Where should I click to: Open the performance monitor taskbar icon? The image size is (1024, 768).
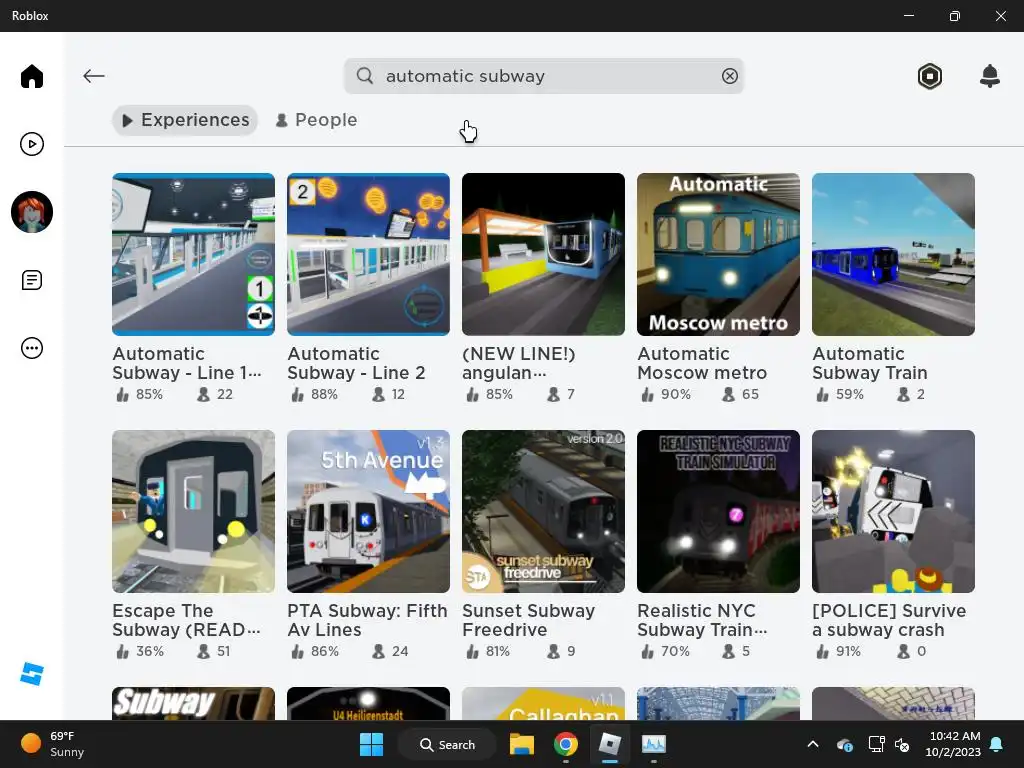(x=654, y=744)
